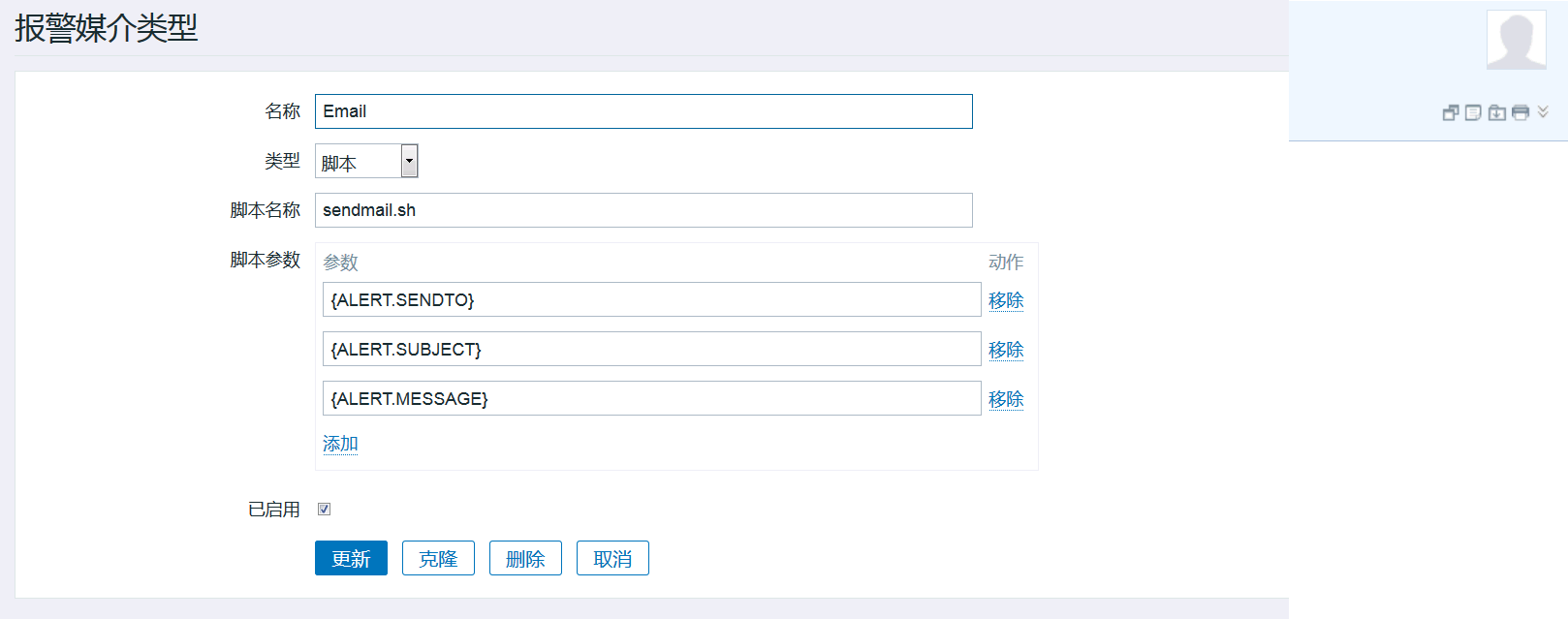Click the {ALERT.SUBJECT} parameter field
This screenshot has height=619, width=1568.
click(651, 349)
